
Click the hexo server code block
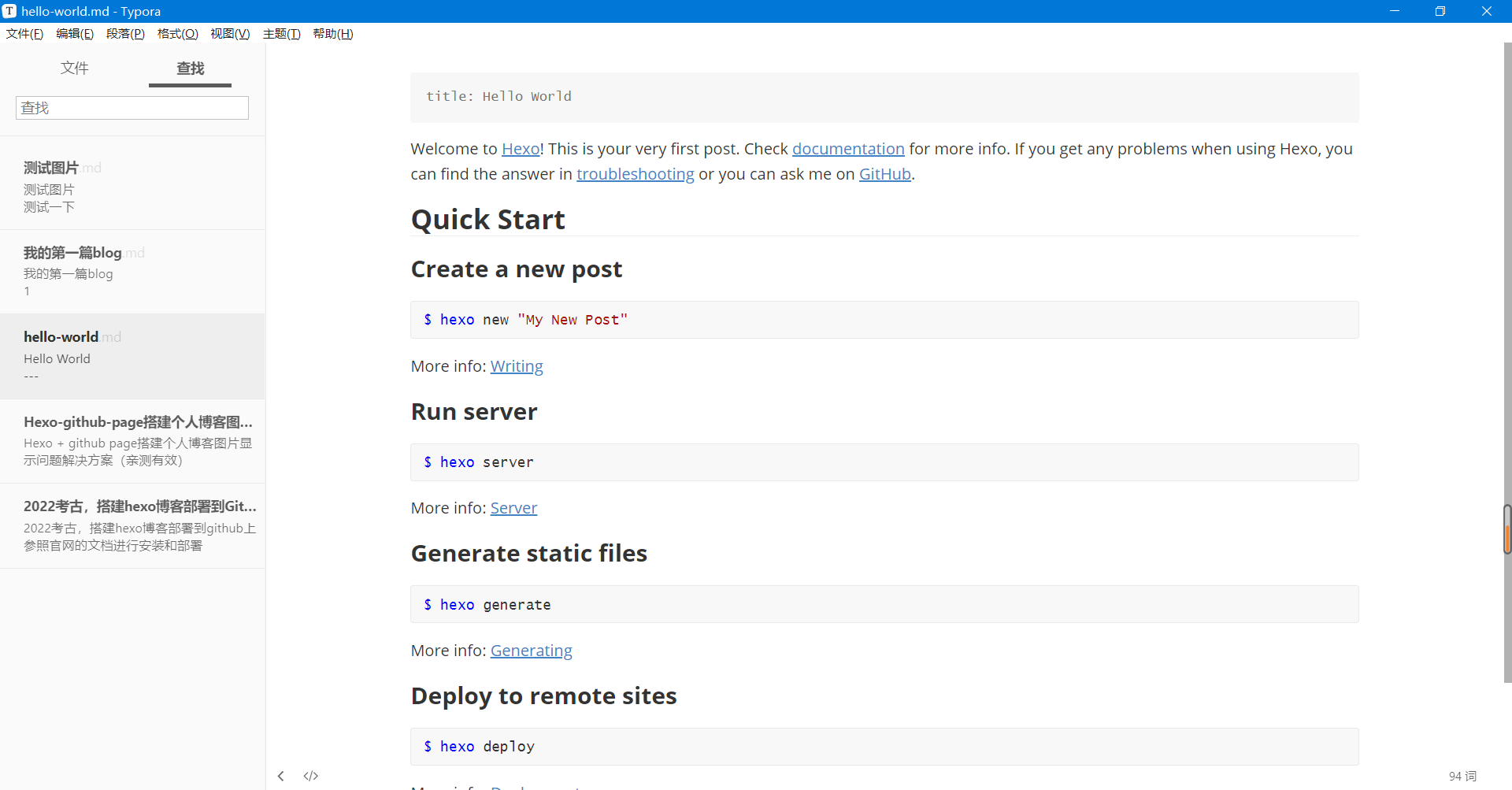(884, 462)
